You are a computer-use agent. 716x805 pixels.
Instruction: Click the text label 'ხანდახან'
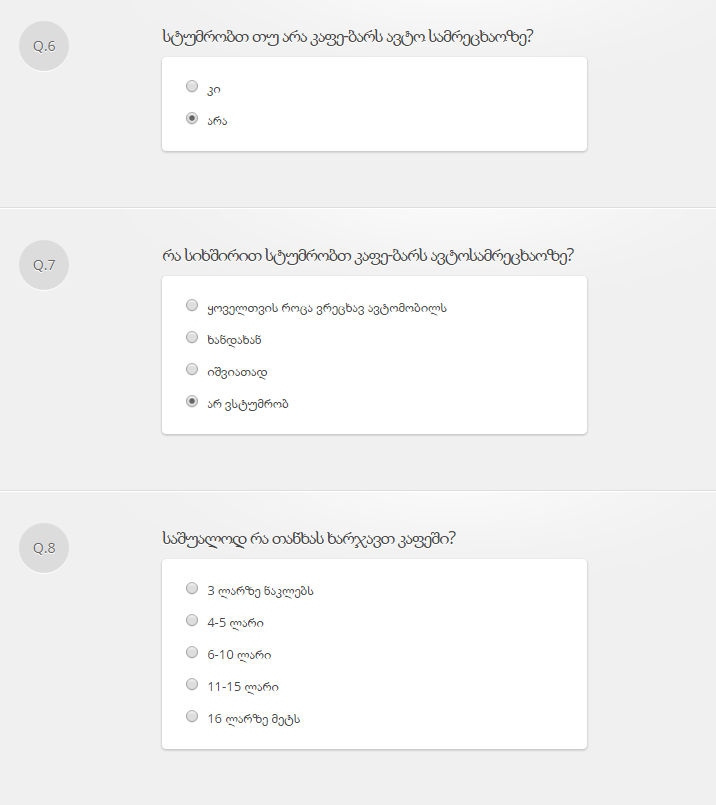tap(234, 340)
